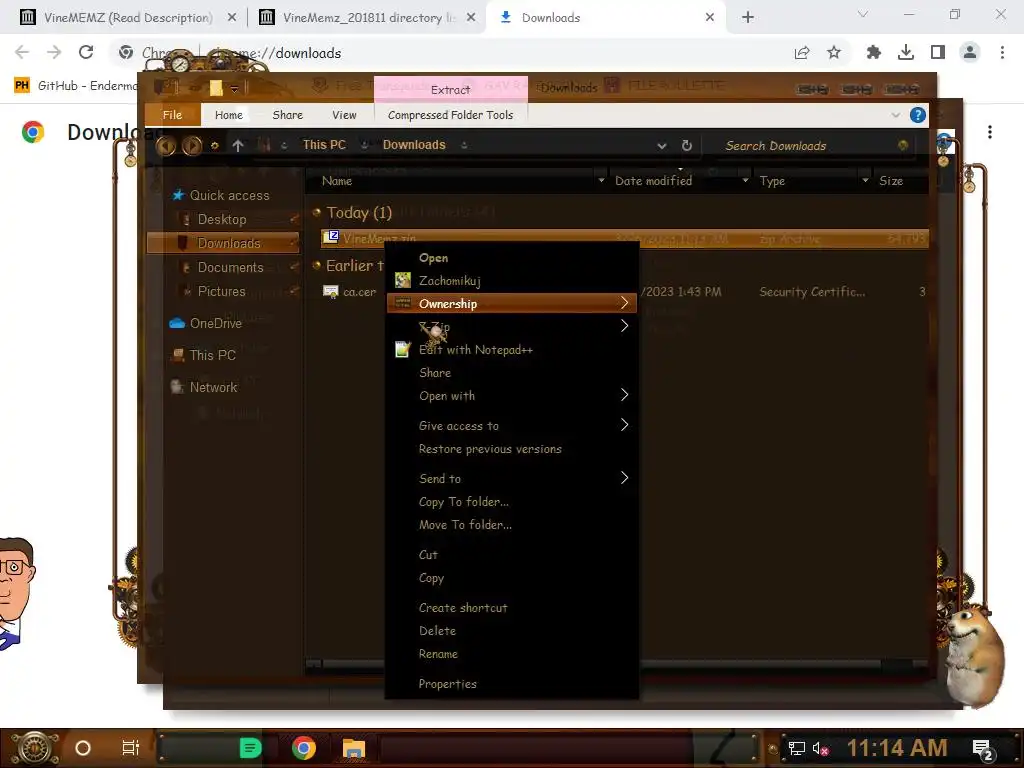Screen dimensions: 1024x768
Task: Click muted volume tray icon
Action: (820, 748)
